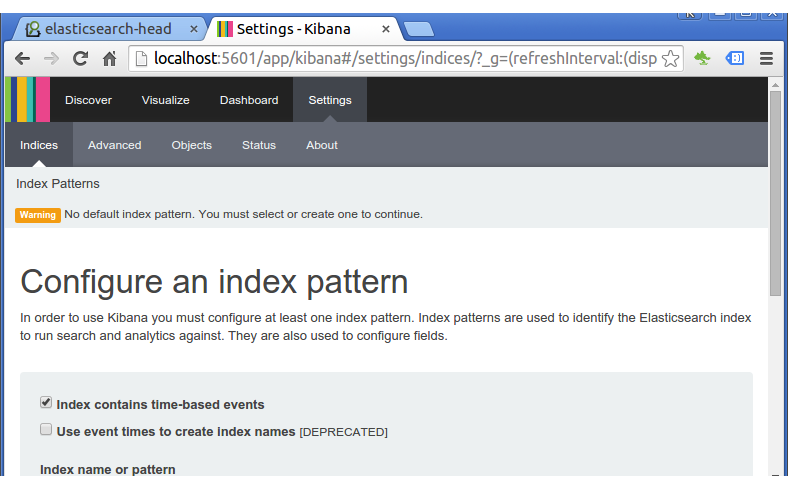Open the Chrome hamburger menu
This screenshot has height=489, width=788.
[x=766, y=58]
